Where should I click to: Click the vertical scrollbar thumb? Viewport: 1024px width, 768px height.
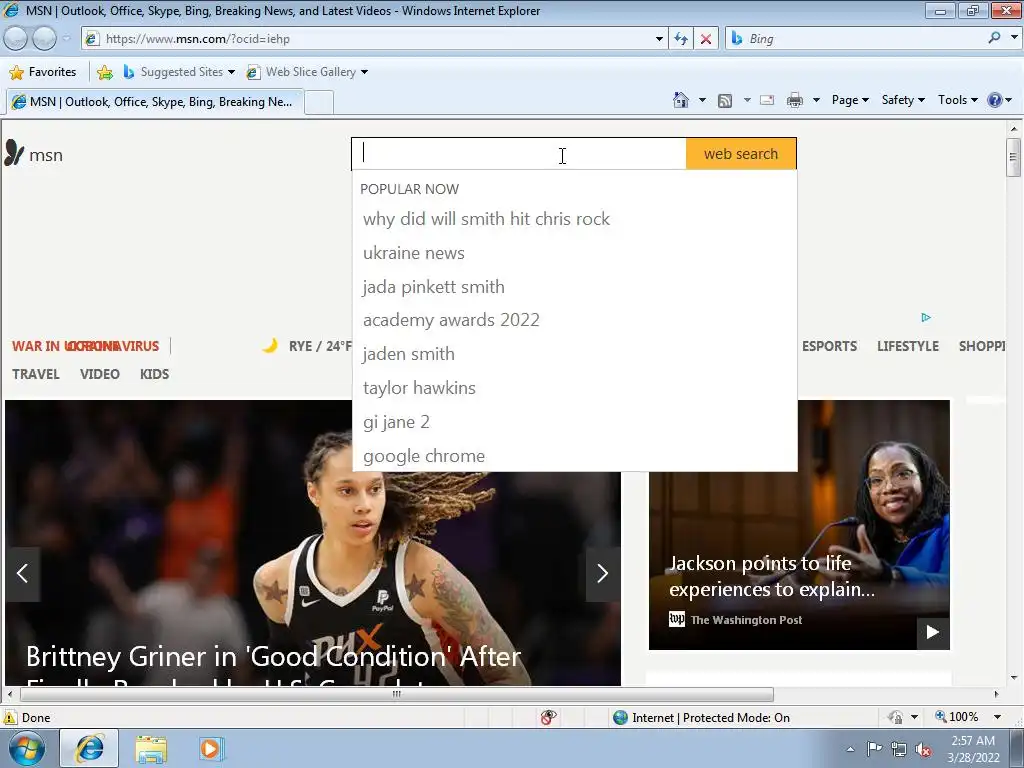point(1013,157)
